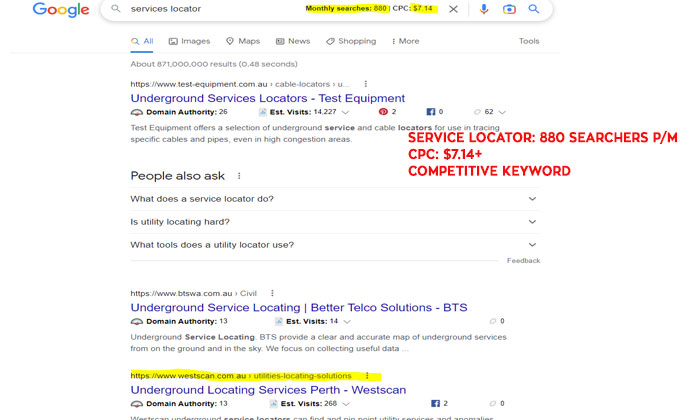Click the test-equipment.com.au URL breadcrumb
Image resolution: width=700 pixels, height=420 pixels.
click(240, 84)
